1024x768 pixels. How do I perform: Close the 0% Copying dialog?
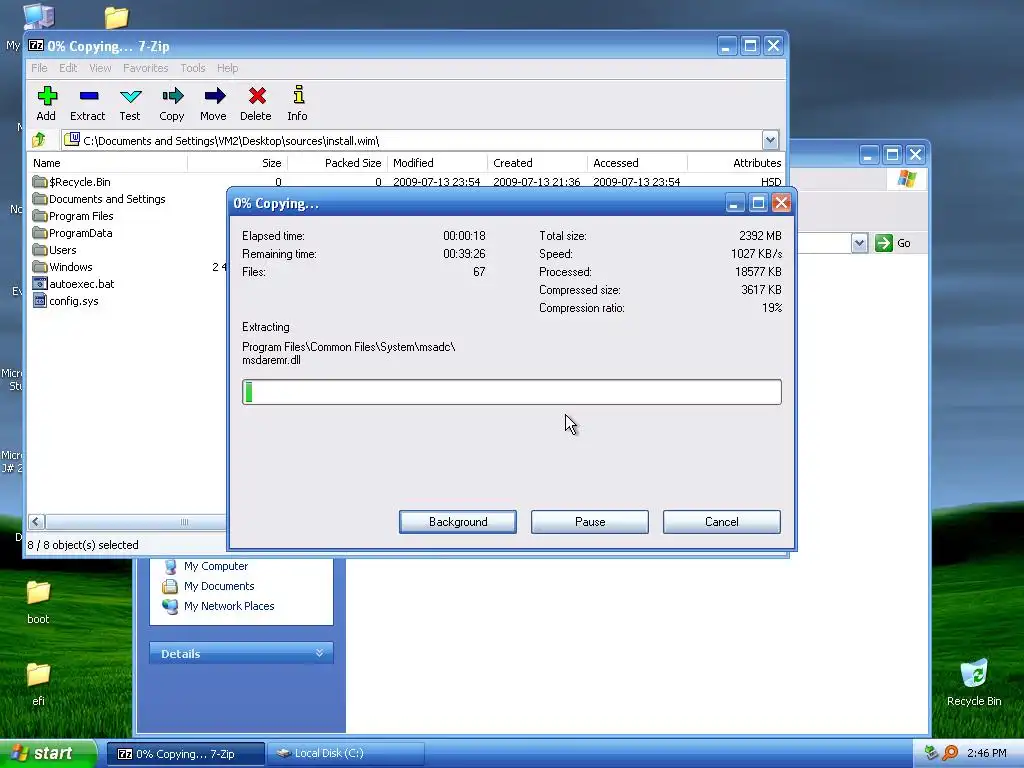point(781,203)
